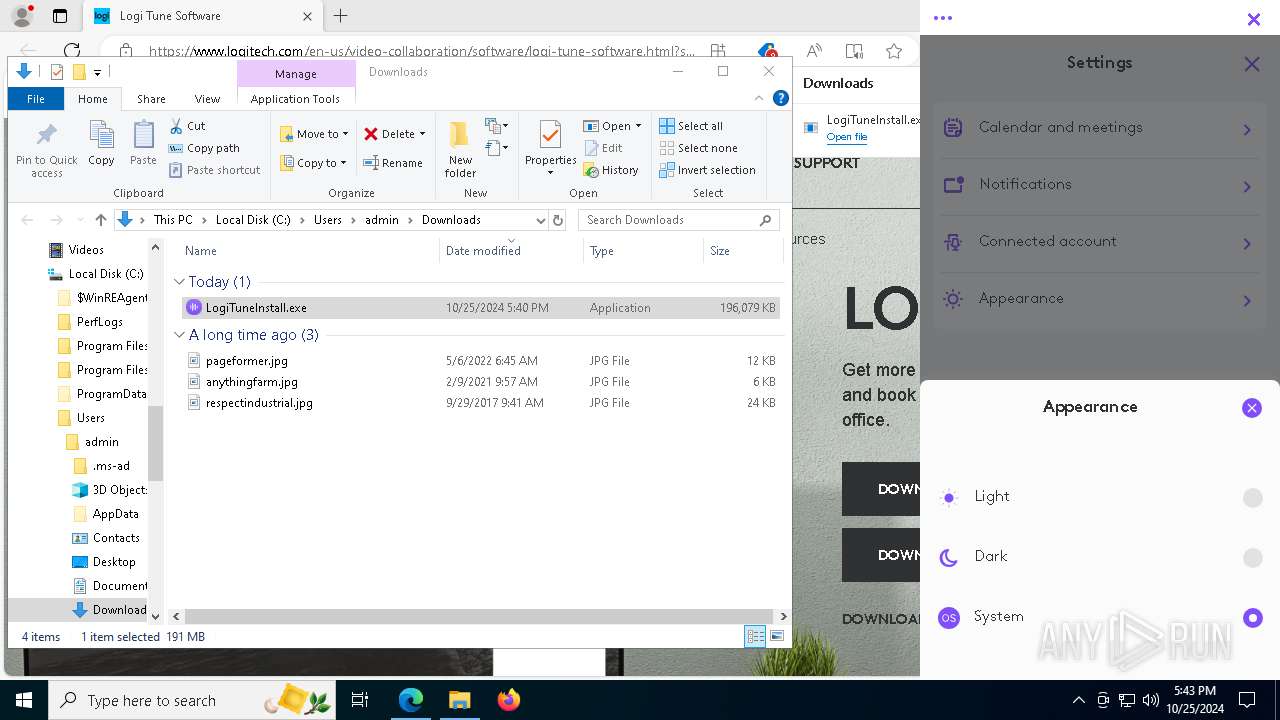Go up one folder level arrow

(100, 220)
